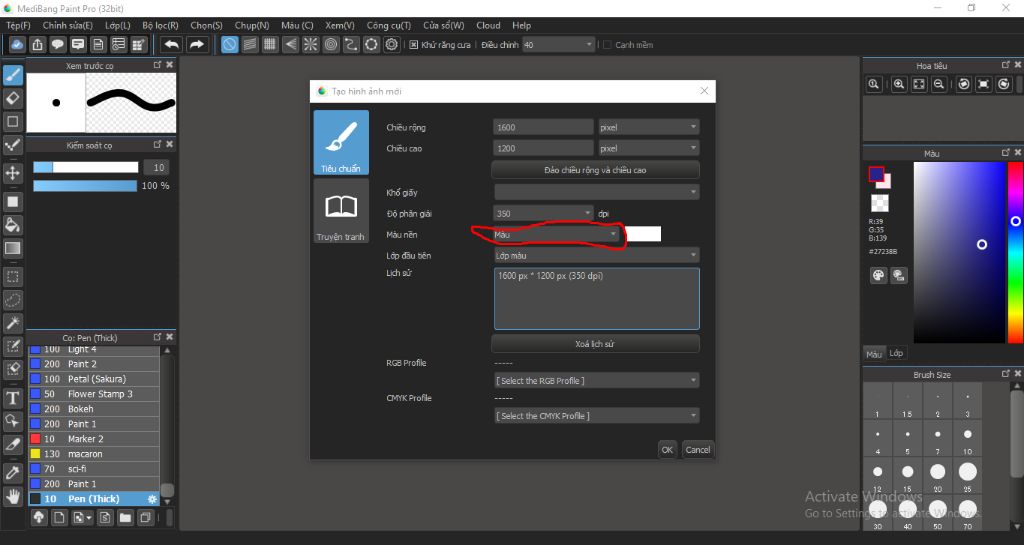This screenshot has height=545, width=1024.
Task: Click the export share toolbar icon
Action: 37,44
